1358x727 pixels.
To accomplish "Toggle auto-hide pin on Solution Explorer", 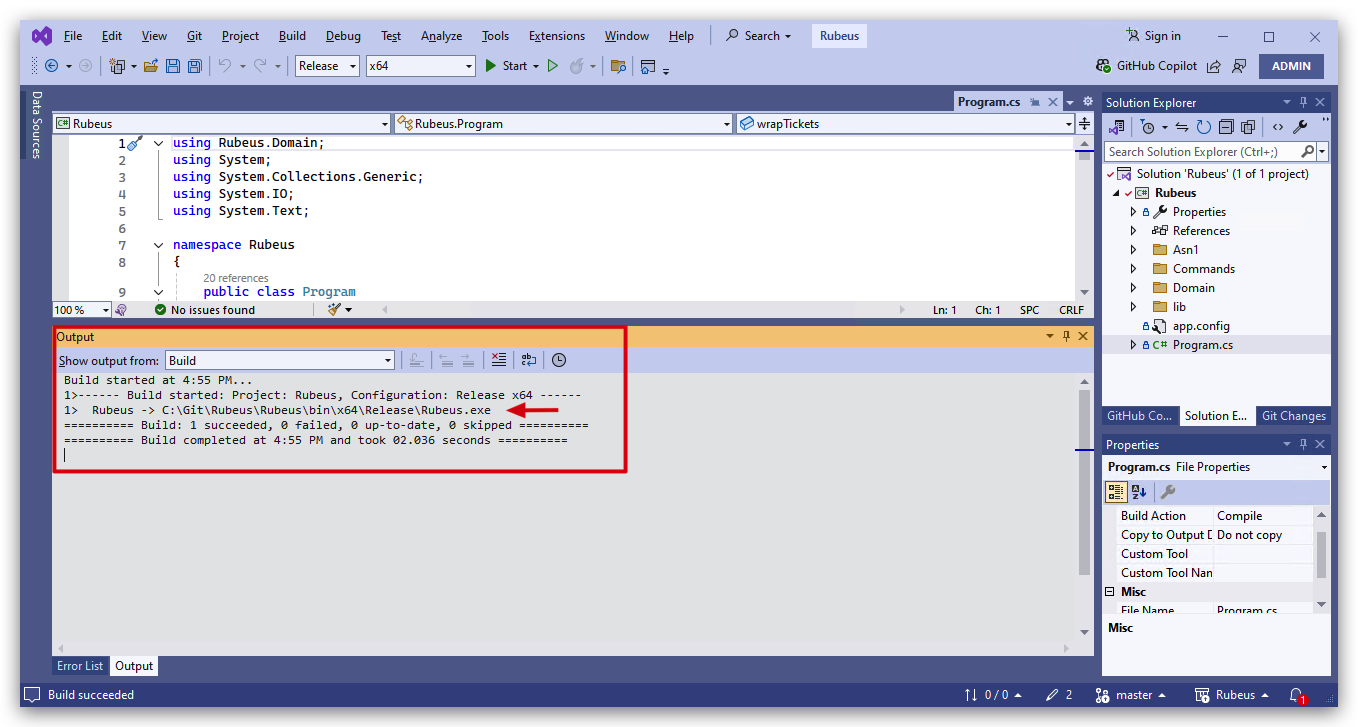I will [x=1303, y=102].
